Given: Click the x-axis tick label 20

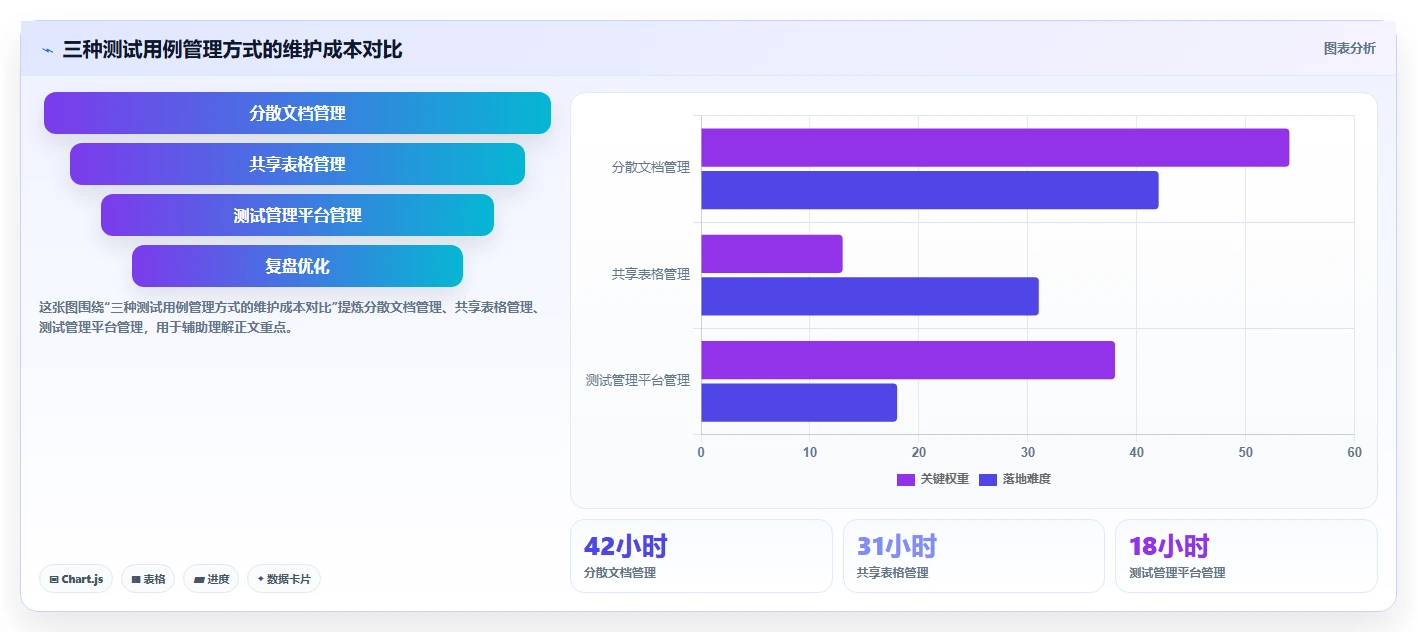Looking at the screenshot, I should coord(919,453).
